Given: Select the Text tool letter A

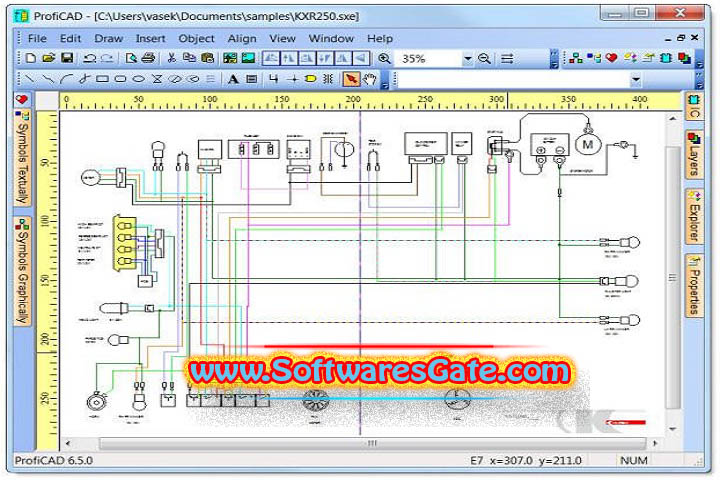Looking at the screenshot, I should 233,79.
